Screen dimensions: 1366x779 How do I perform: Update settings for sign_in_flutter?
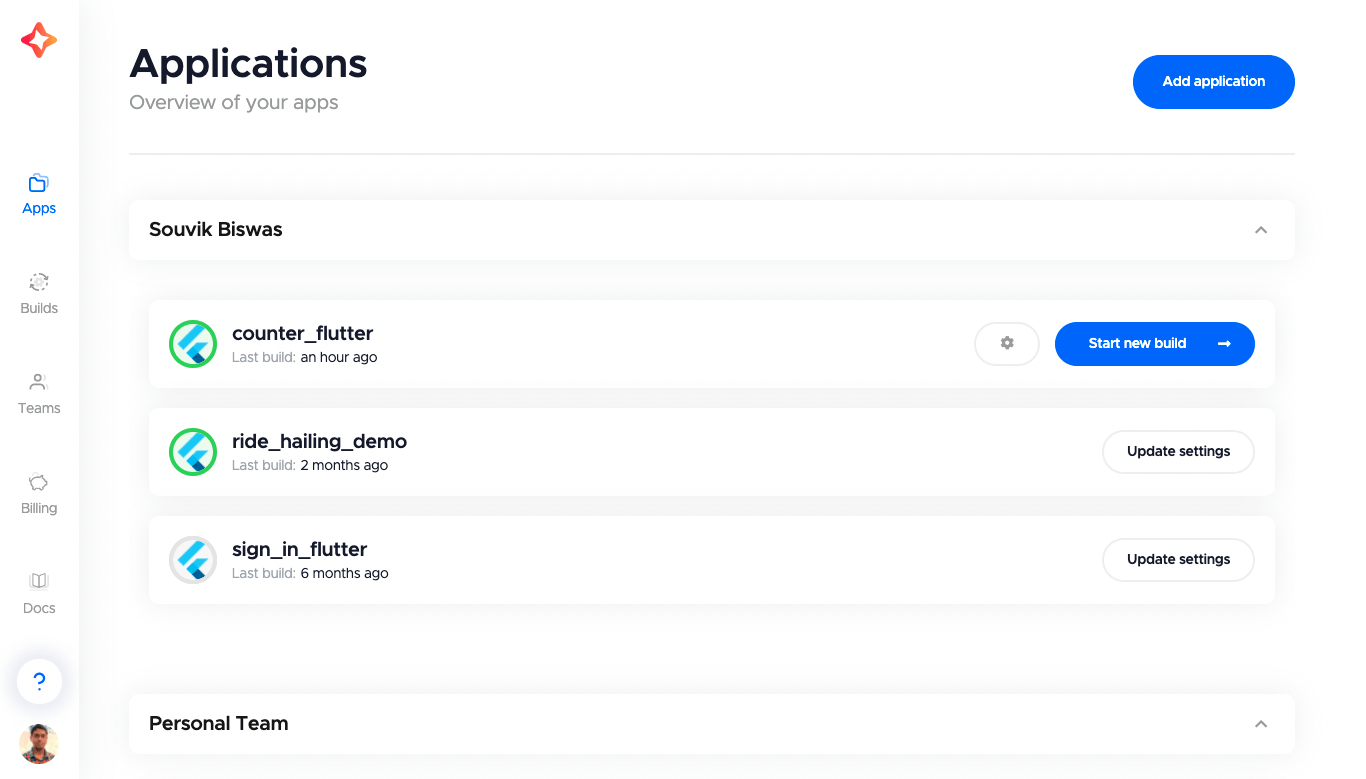coord(1178,560)
